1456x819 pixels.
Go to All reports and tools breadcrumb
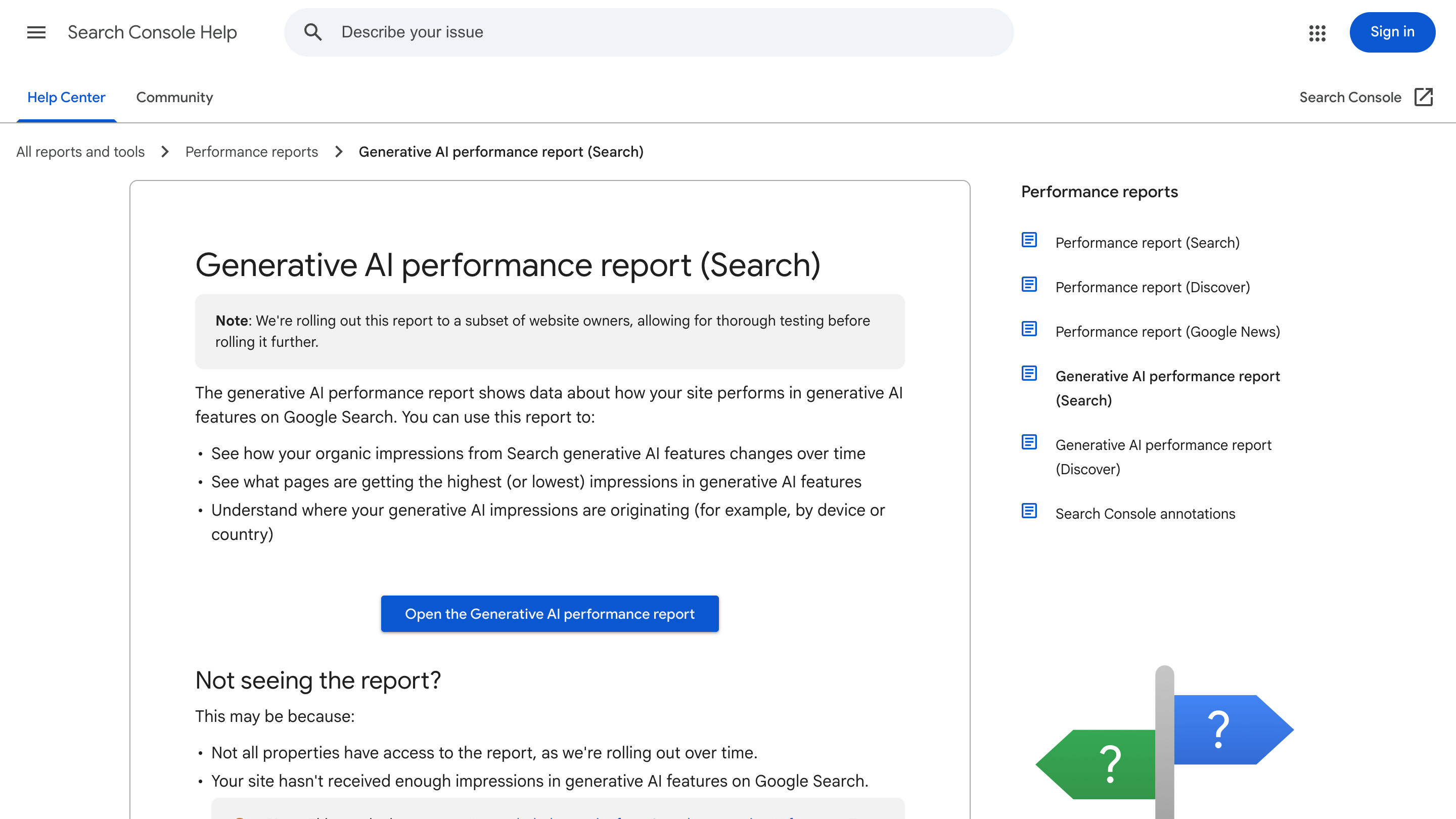pos(80,152)
